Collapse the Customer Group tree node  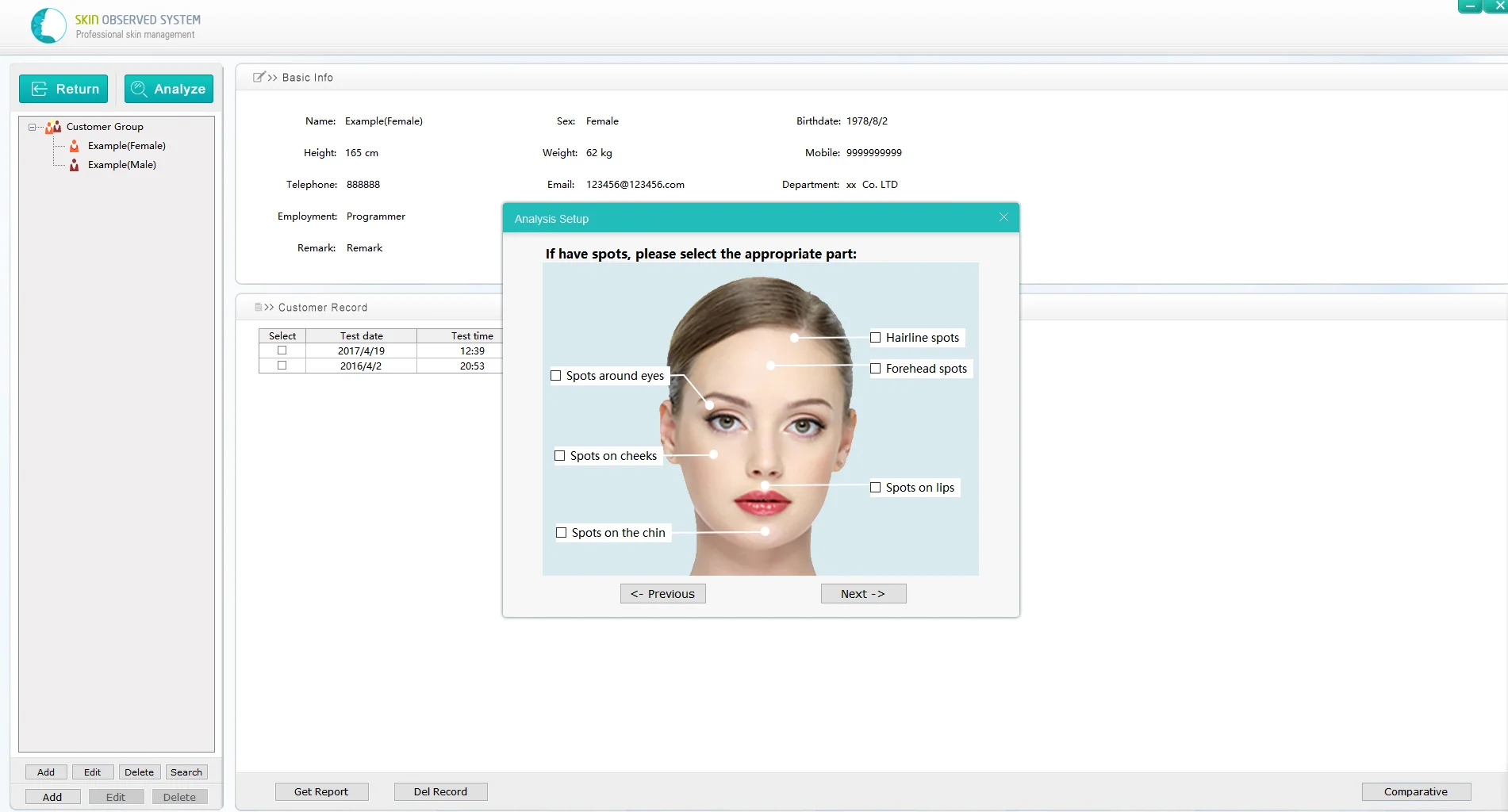click(x=32, y=127)
